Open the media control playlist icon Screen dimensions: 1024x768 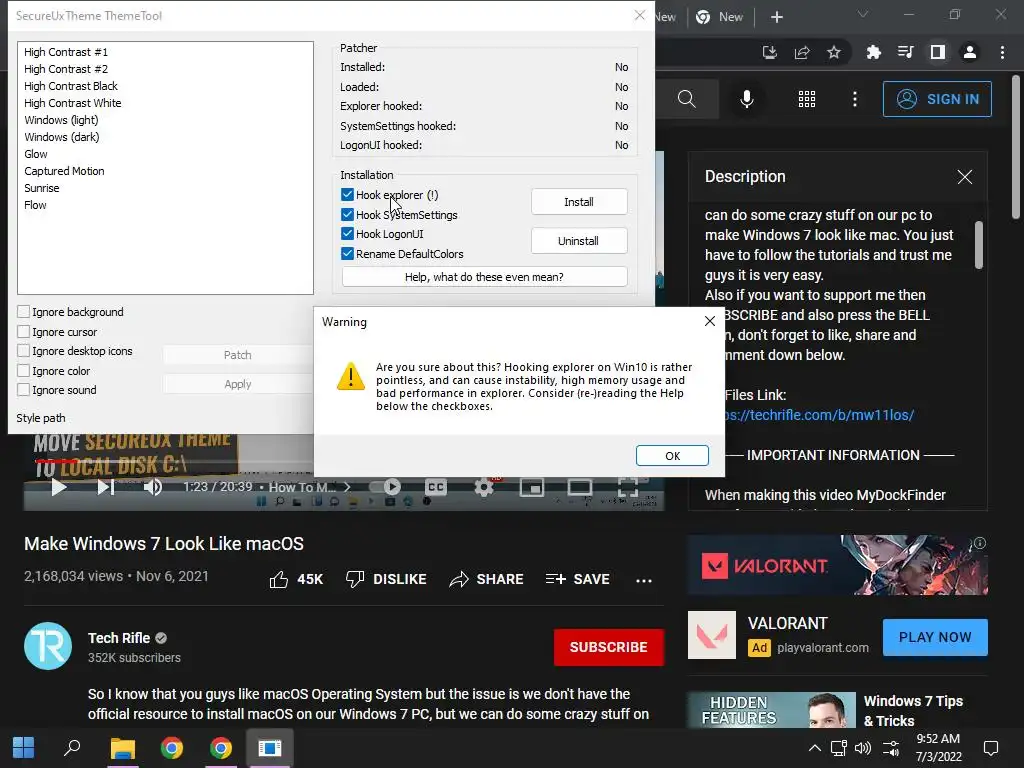coord(905,52)
